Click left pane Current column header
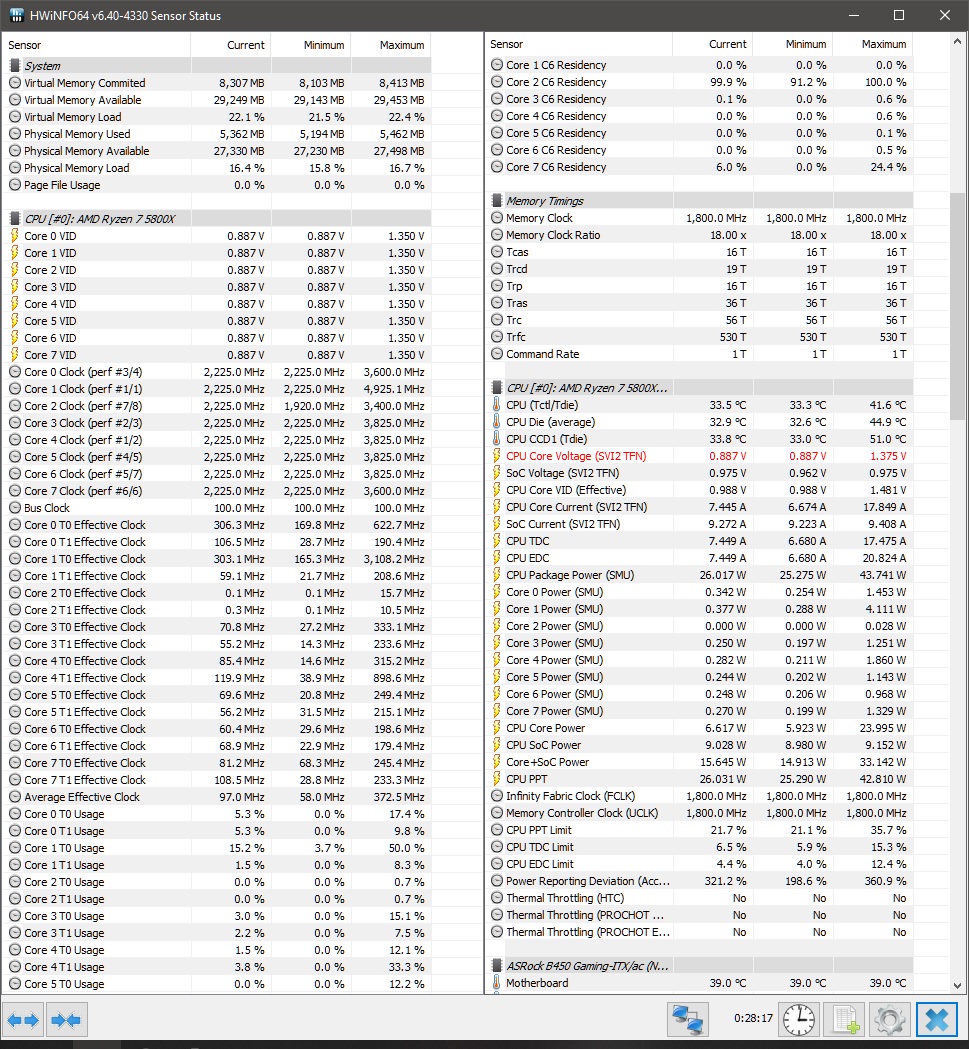 [231, 45]
